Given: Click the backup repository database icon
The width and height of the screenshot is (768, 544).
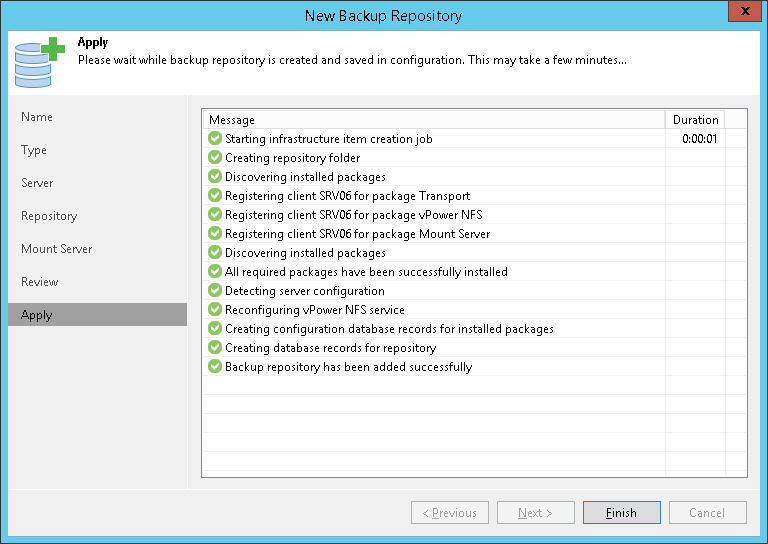Looking at the screenshot, I should pyautogui.click(x=39, y=63).
